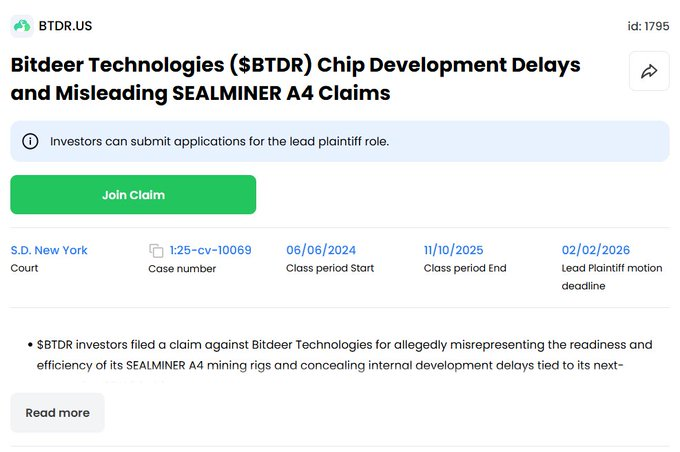Click the claim id 1795 text
Image resolution: width=680 pixels, height=452 pixels.
648,26
